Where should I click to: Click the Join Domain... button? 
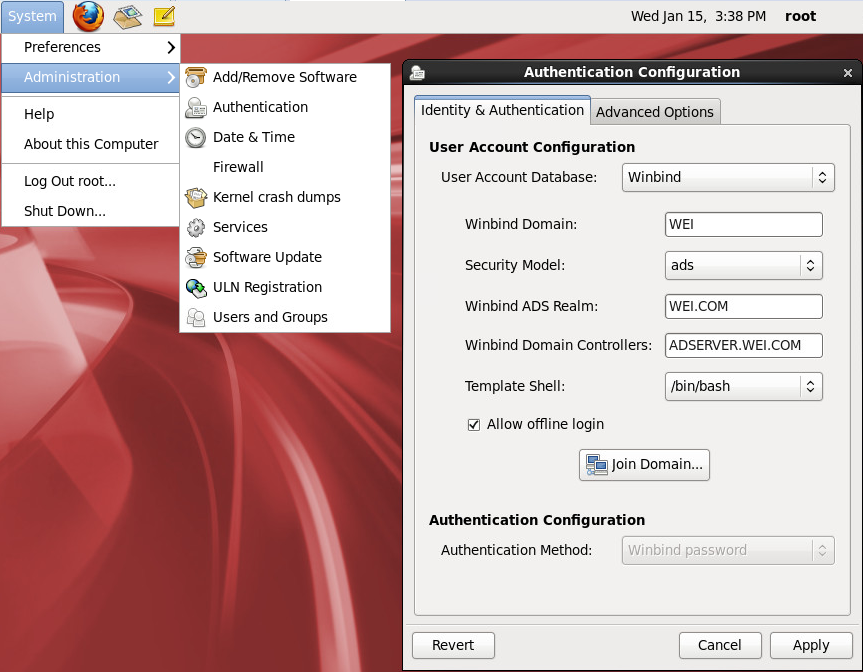[x=644, y=465]
